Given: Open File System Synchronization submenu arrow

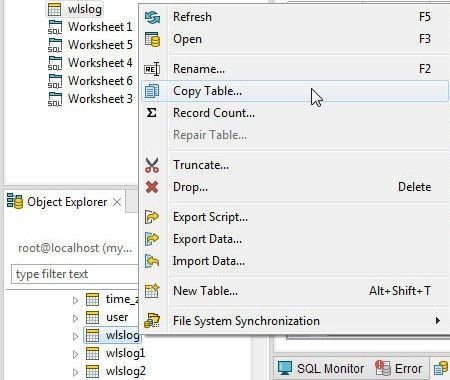Looking at the screenshot, I should click(437, 321).
